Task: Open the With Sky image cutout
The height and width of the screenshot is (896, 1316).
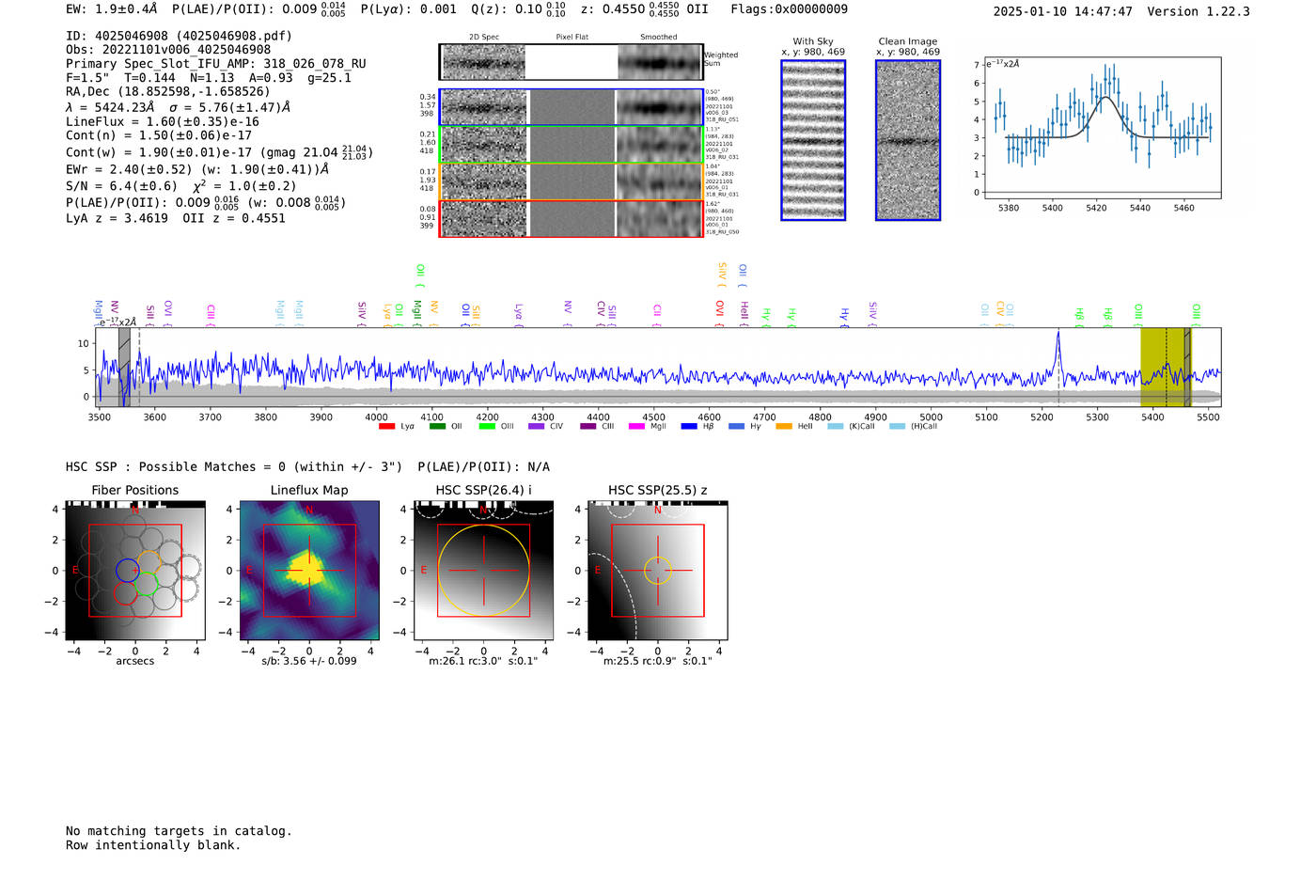Action: tap(813, 140)
